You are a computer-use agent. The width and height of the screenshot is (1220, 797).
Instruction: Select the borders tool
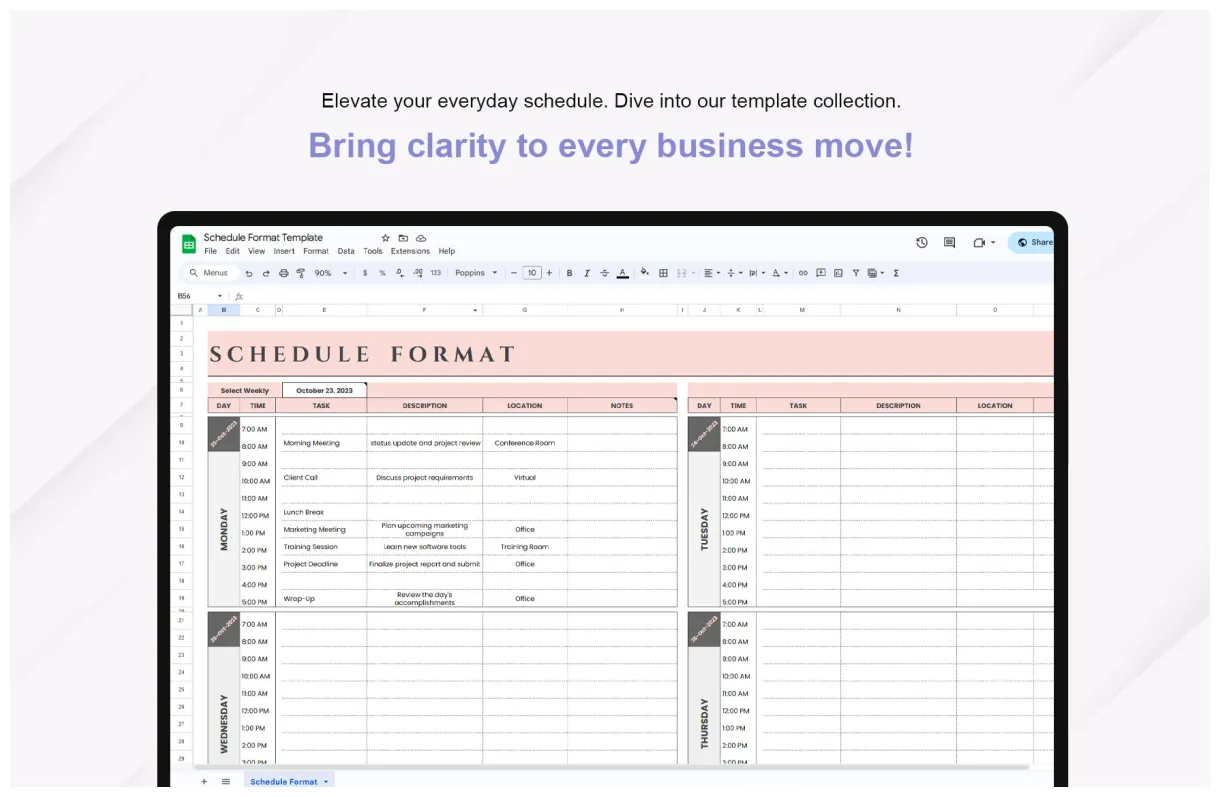click(x=662, y=273)
